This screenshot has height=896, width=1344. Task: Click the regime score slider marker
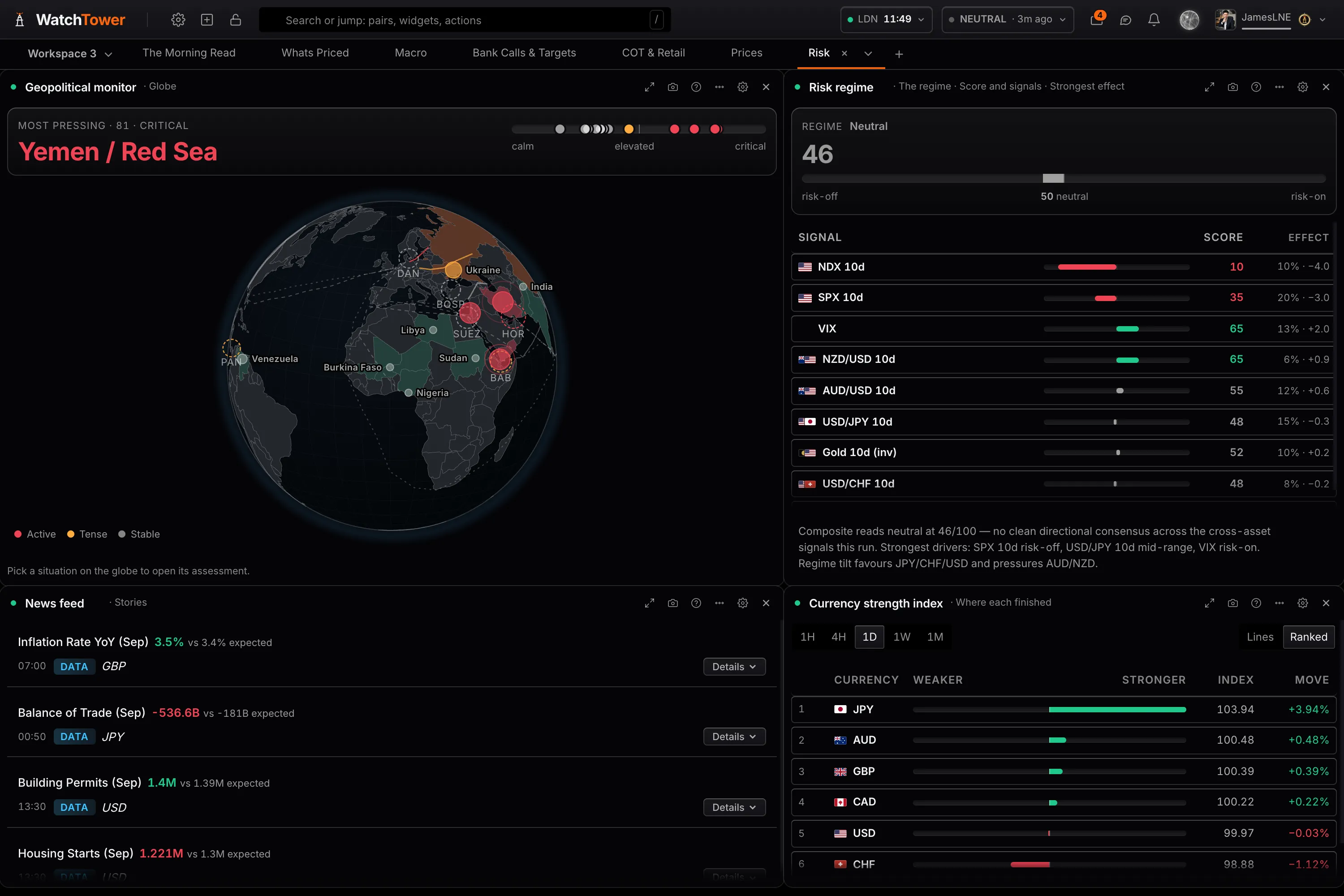[1053, 178]
